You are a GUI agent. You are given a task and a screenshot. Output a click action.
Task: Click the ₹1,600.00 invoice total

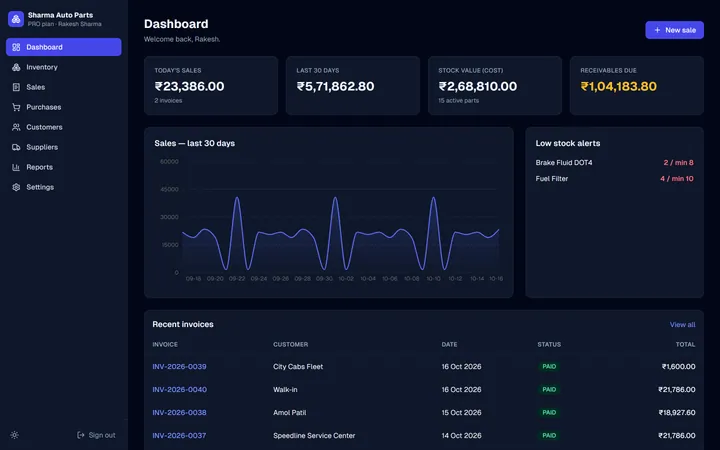point(678,366)
